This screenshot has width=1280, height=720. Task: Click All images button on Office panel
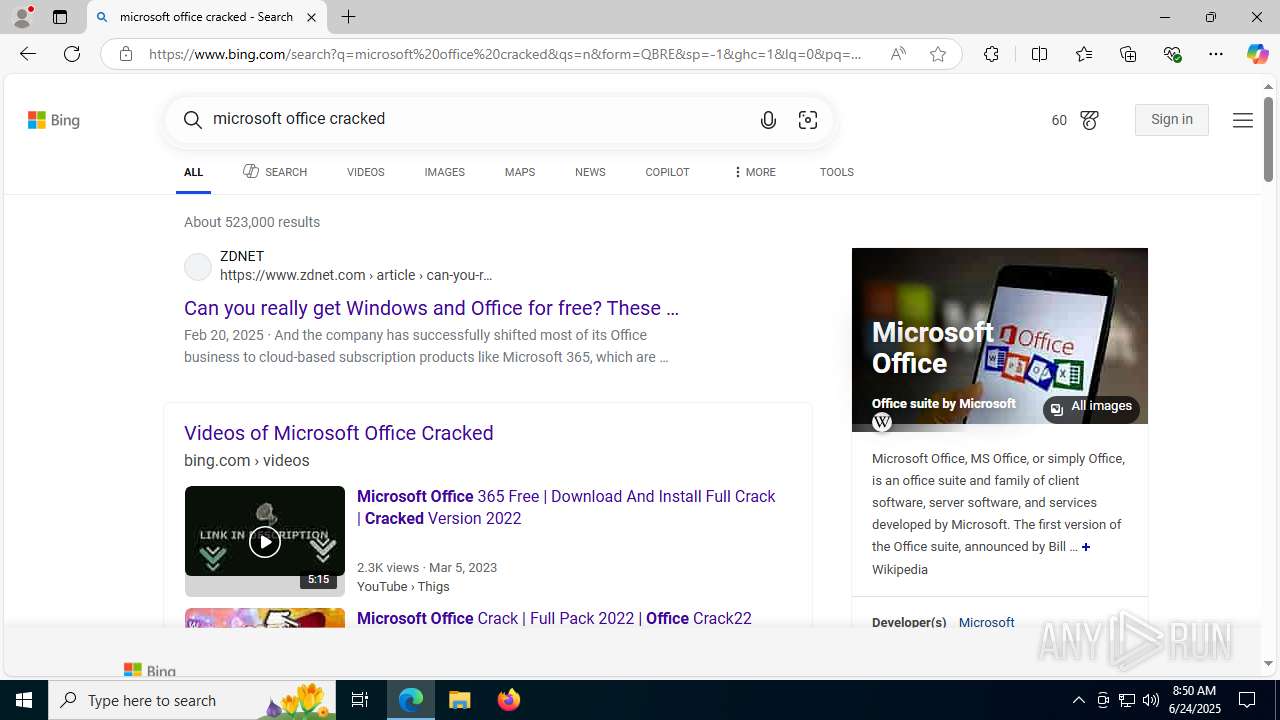[1091, 407]
